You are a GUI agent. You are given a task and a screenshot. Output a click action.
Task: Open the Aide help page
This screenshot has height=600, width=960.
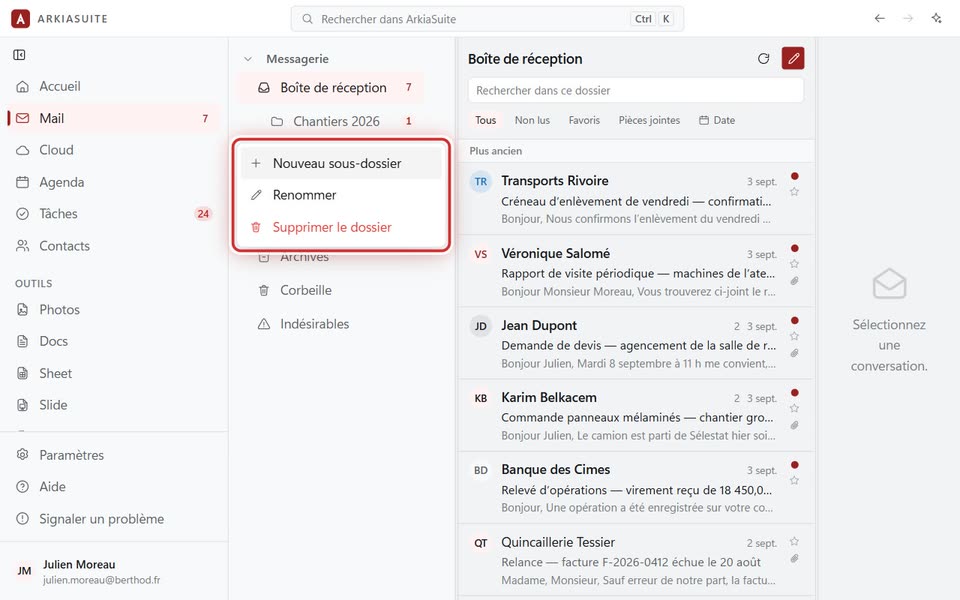pyautogui.click(x=114, y=487)
